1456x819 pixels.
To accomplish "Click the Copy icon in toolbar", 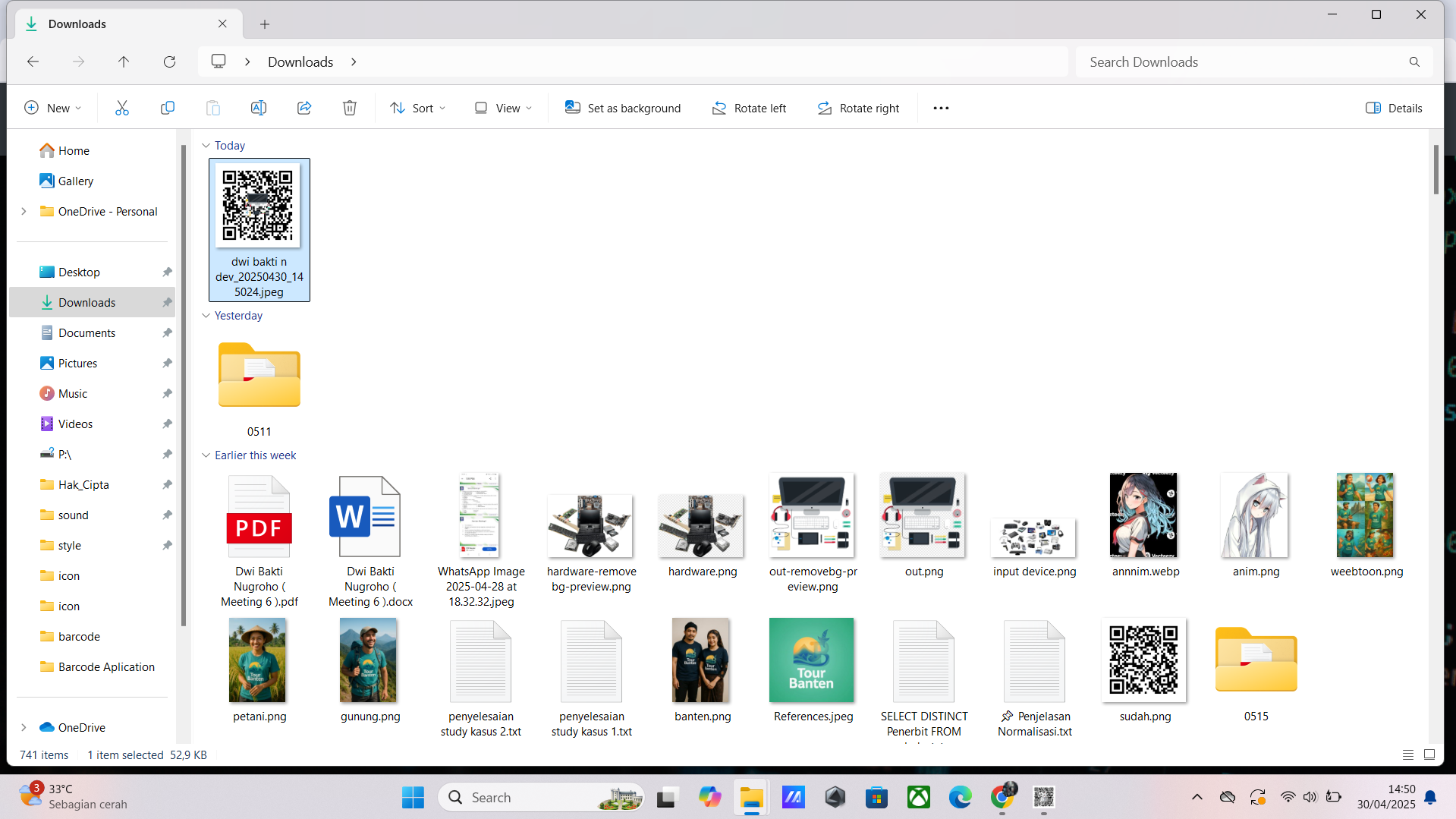I will (168, 108).
